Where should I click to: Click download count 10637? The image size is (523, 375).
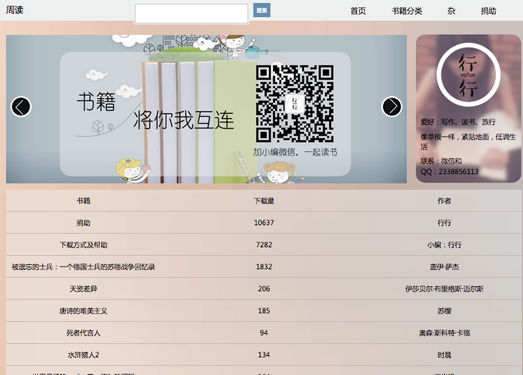coord(264,223)
